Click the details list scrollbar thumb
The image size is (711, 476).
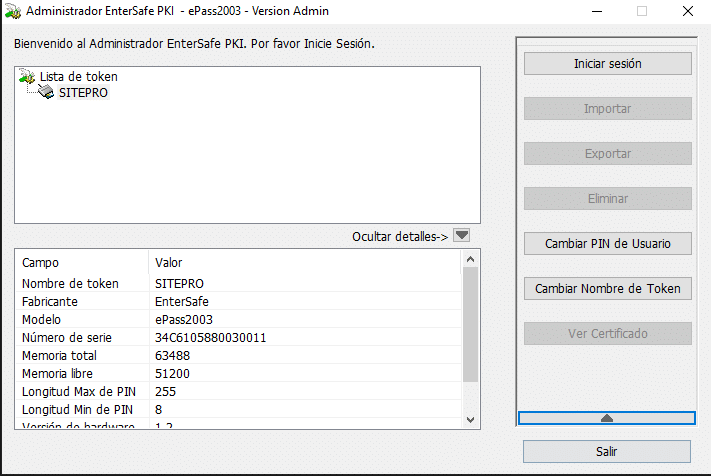tap(470, 325)
